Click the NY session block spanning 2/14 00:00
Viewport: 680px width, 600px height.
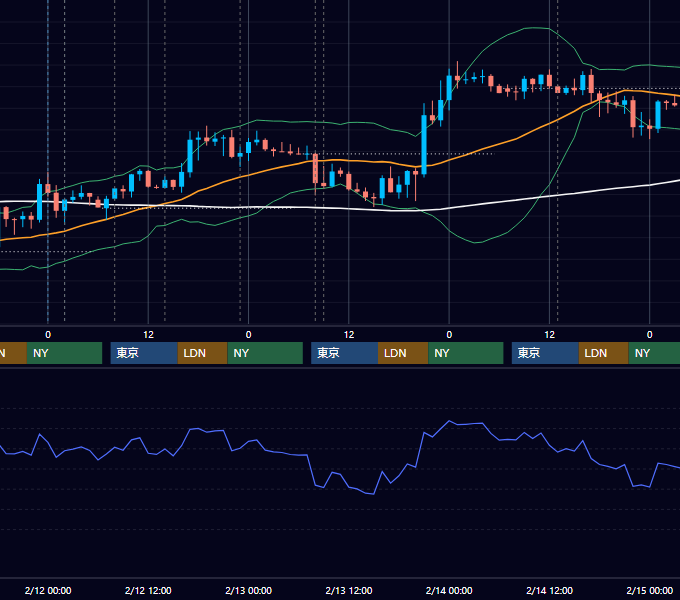pyautogui.click(x=466, y=353)
